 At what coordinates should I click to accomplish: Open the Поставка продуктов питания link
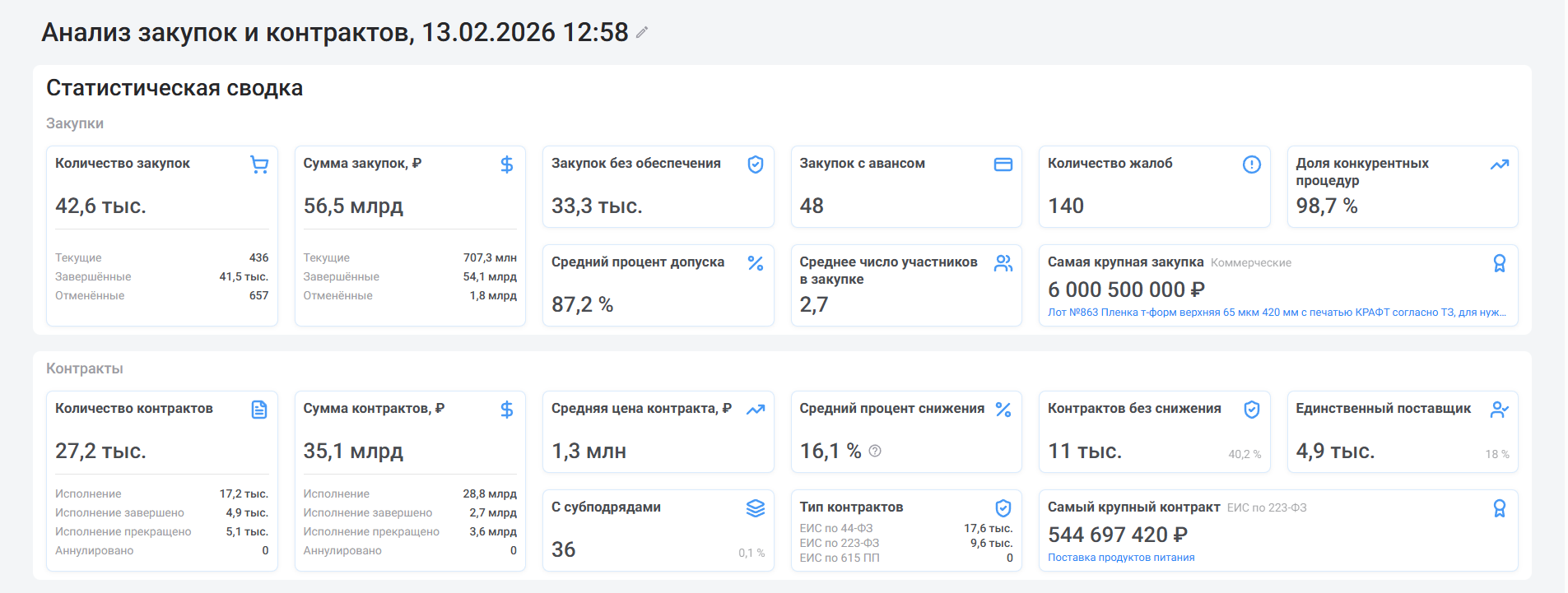click(1120, 558)
